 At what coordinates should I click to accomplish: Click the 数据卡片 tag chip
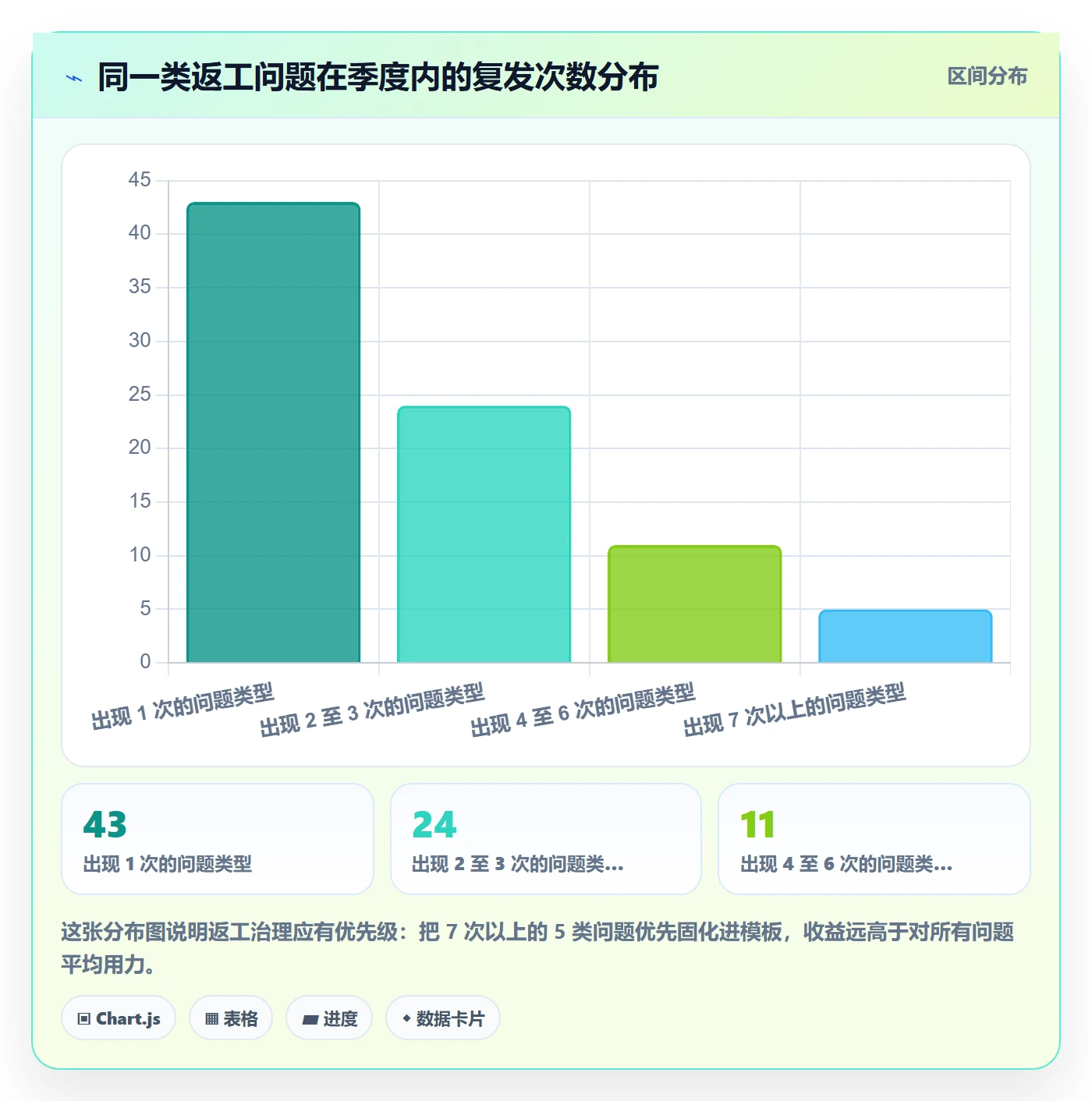pyautogui.click(x=443, y=1018)
